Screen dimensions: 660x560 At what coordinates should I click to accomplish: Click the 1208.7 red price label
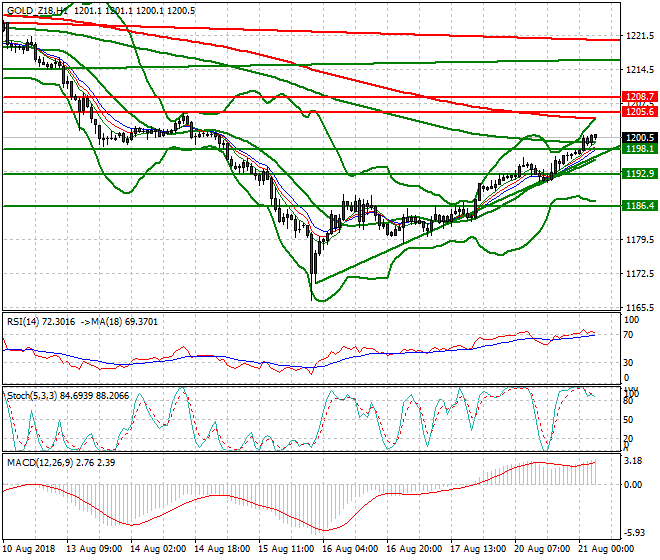[x=639, y=96]
